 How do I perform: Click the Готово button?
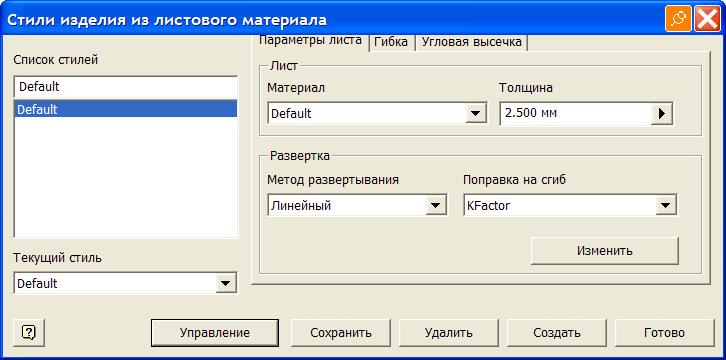click(664, 333)
